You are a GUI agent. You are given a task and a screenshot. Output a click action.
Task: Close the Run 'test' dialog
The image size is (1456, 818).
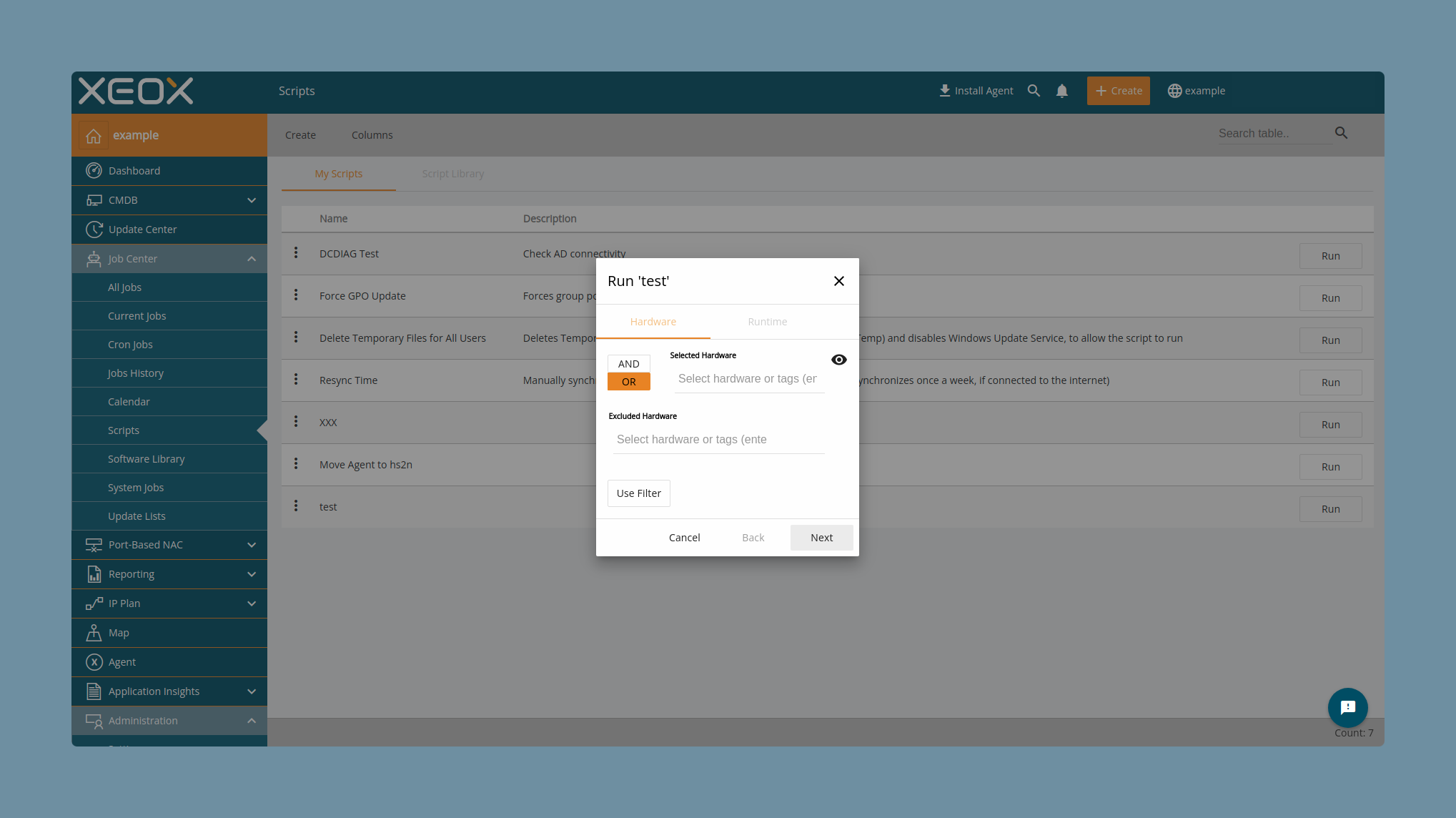coord(839,281)
